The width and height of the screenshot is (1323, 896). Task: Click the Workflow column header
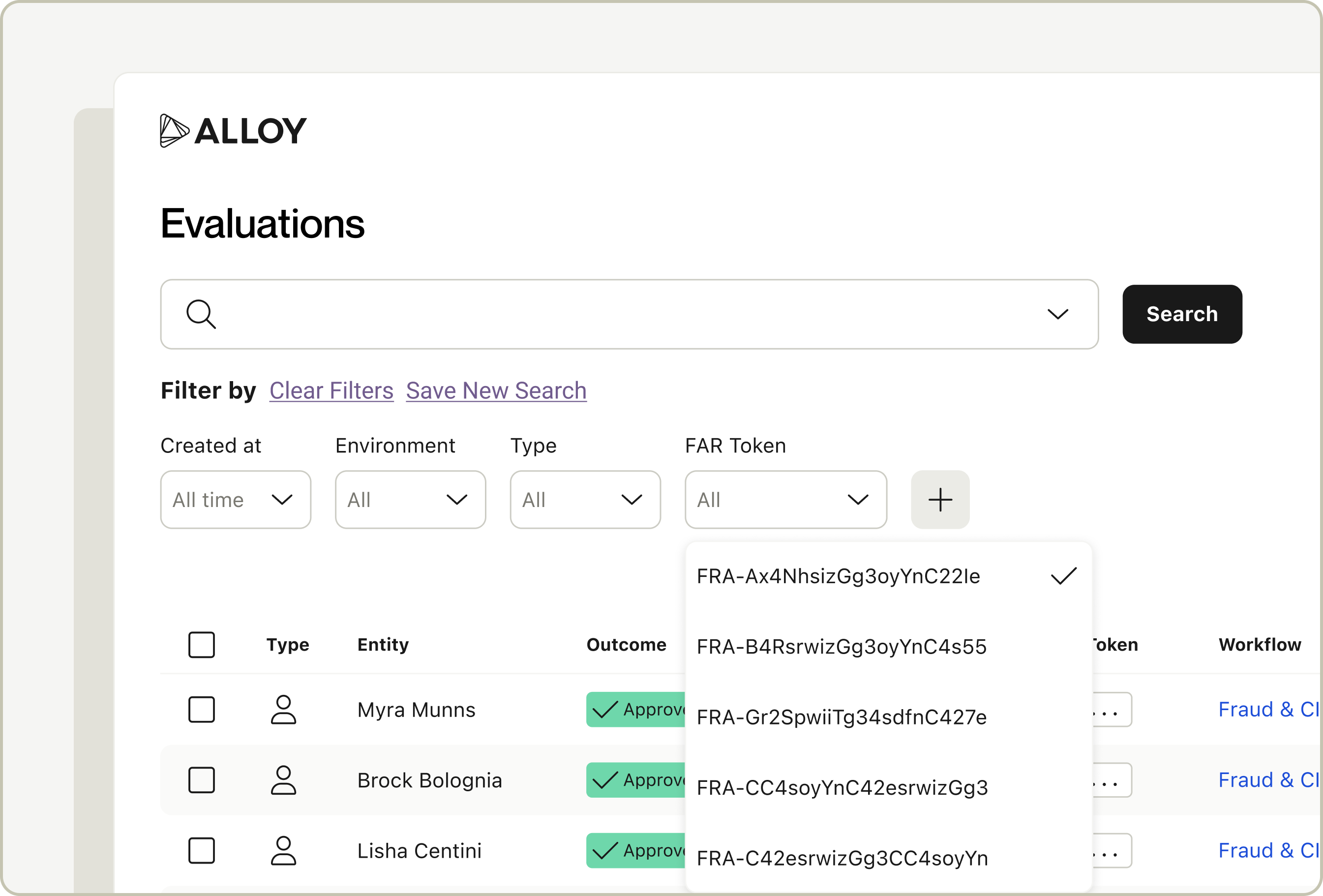coord(1260,644)
